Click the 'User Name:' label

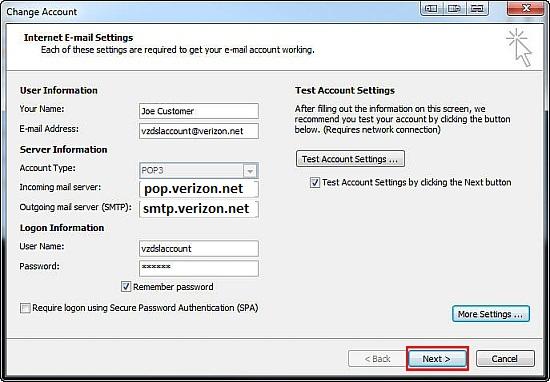pyautogui.click(x=42, y=246)
